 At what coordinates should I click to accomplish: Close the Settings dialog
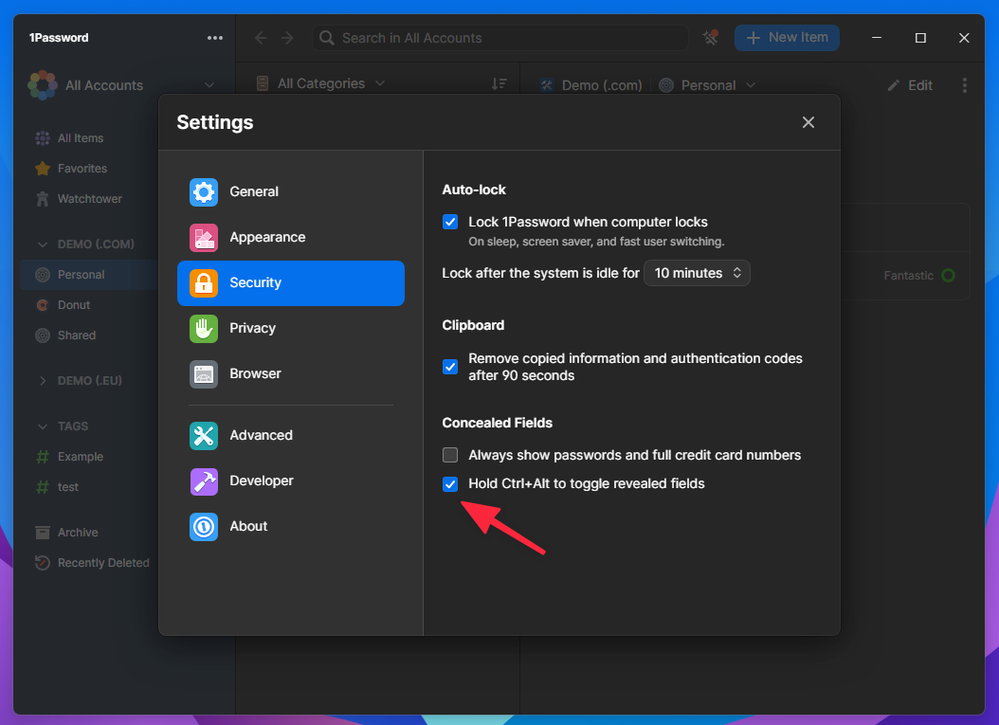pos(808,122)
